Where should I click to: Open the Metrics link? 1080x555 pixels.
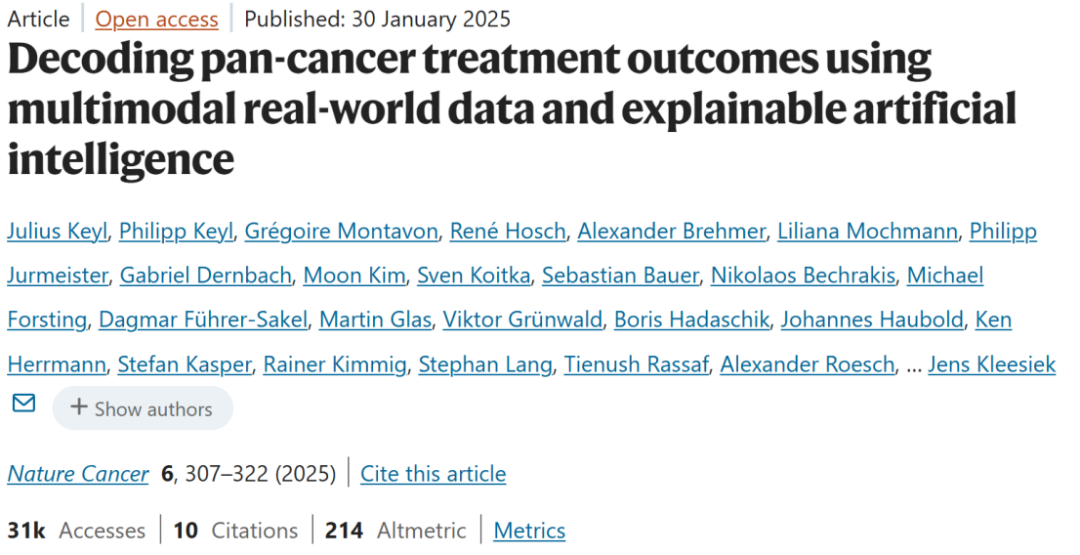(529, 530)
